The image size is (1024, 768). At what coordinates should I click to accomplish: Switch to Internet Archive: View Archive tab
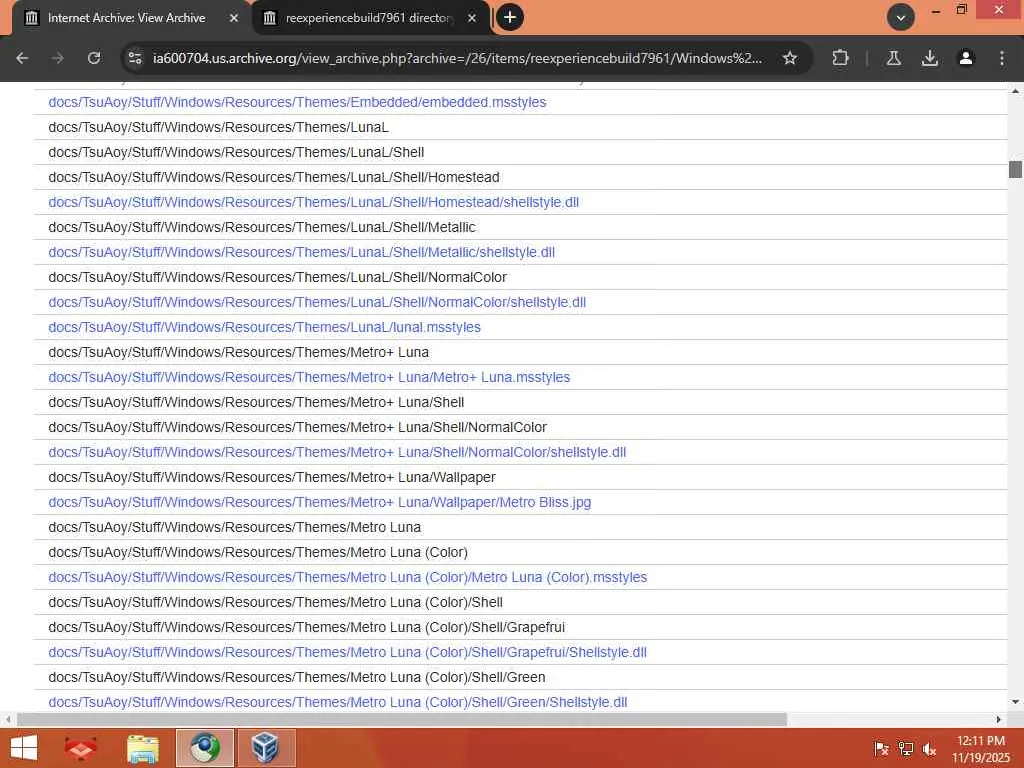(x=126, y=18)
